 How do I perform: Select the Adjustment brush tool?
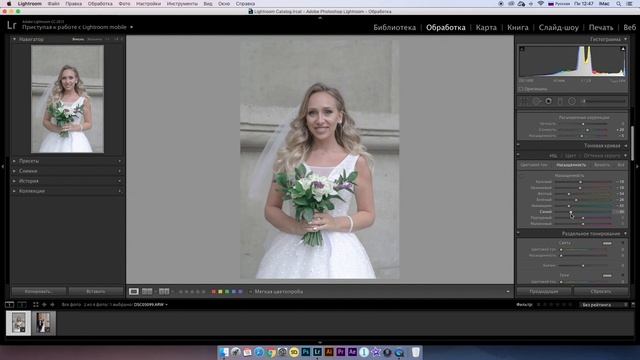point(604,101)
